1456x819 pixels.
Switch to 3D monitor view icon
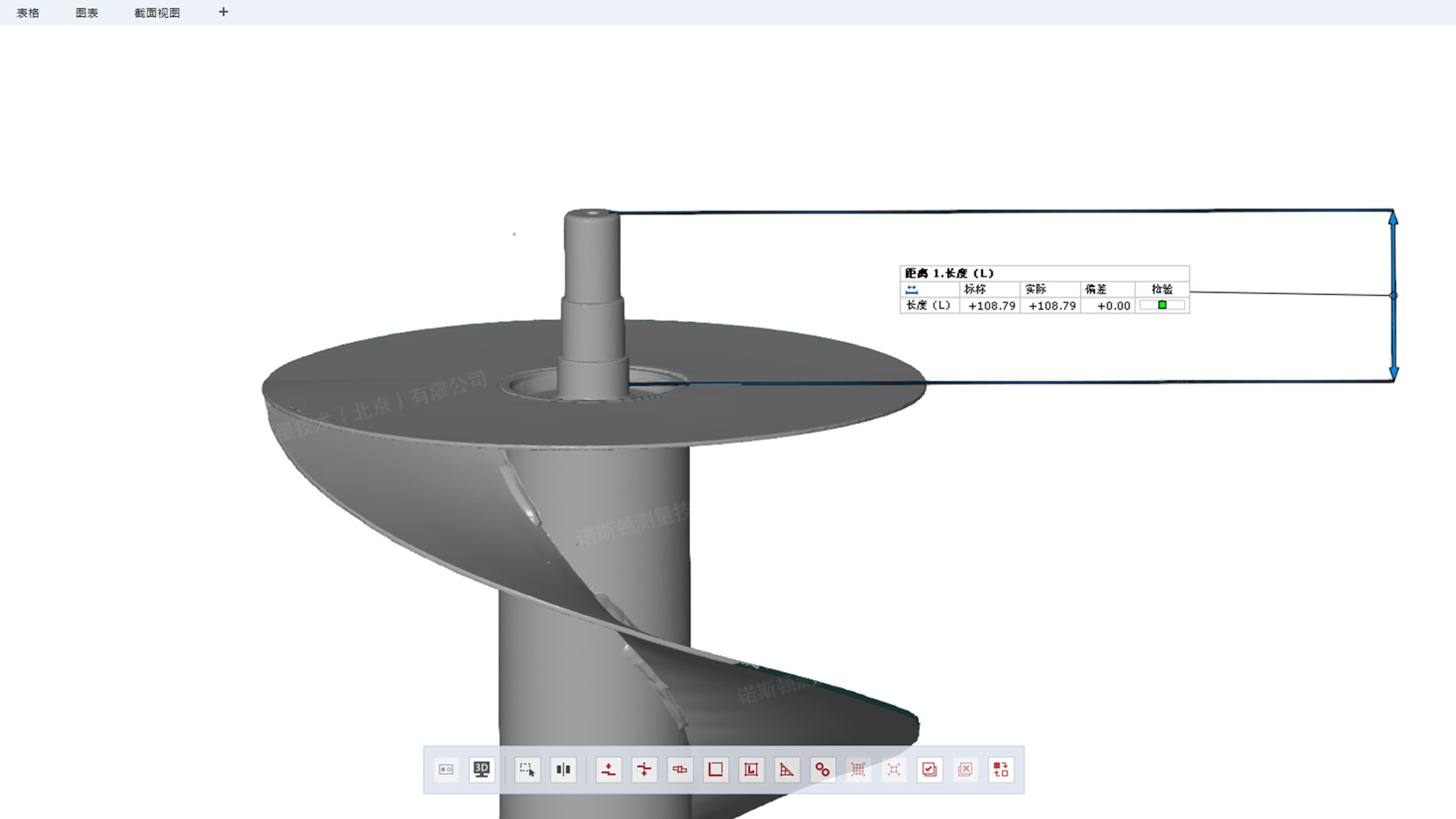[x=482, y=770]
